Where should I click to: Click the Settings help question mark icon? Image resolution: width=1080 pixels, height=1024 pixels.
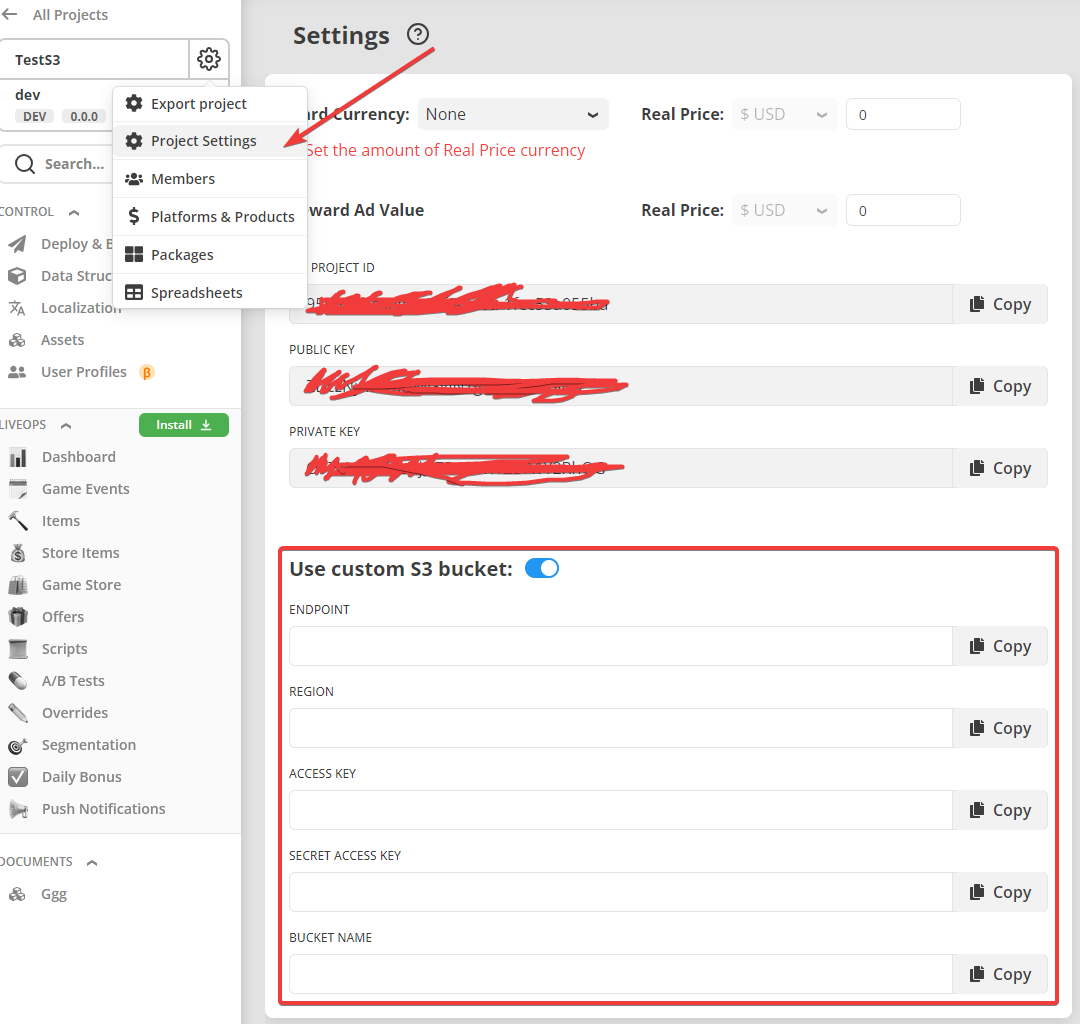pyautogui.click(x=418, y=35)
